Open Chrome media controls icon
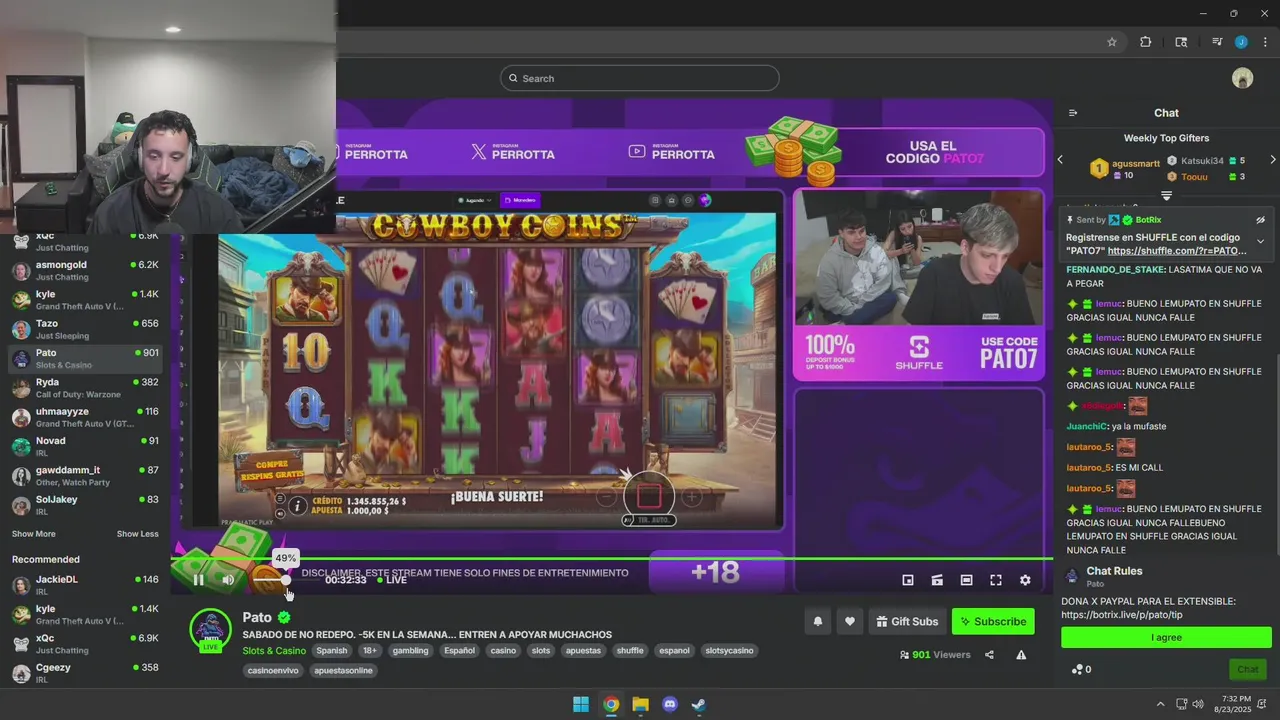Viewport: 1280px width, 720px height. (1217, 42)
